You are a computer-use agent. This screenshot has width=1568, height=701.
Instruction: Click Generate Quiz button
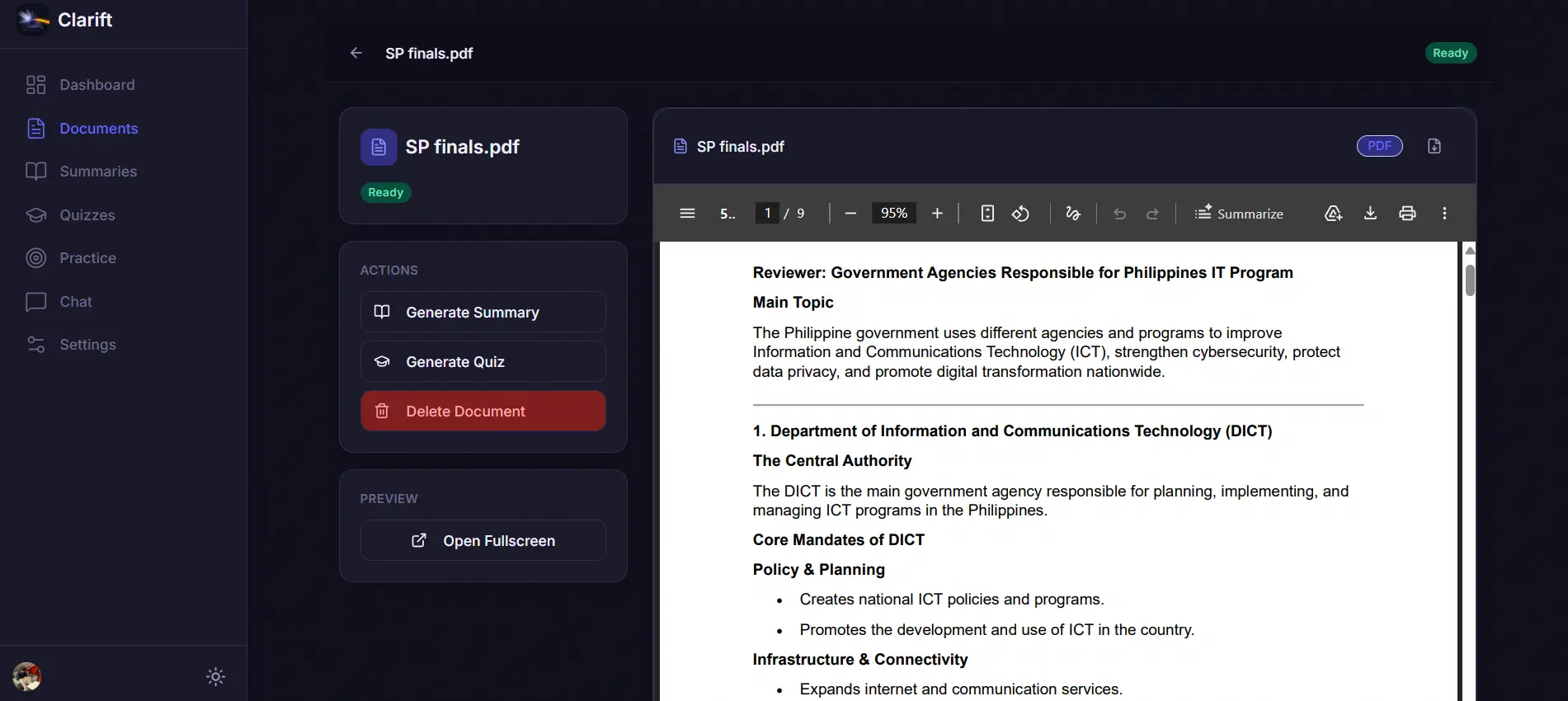coord(483,361)
